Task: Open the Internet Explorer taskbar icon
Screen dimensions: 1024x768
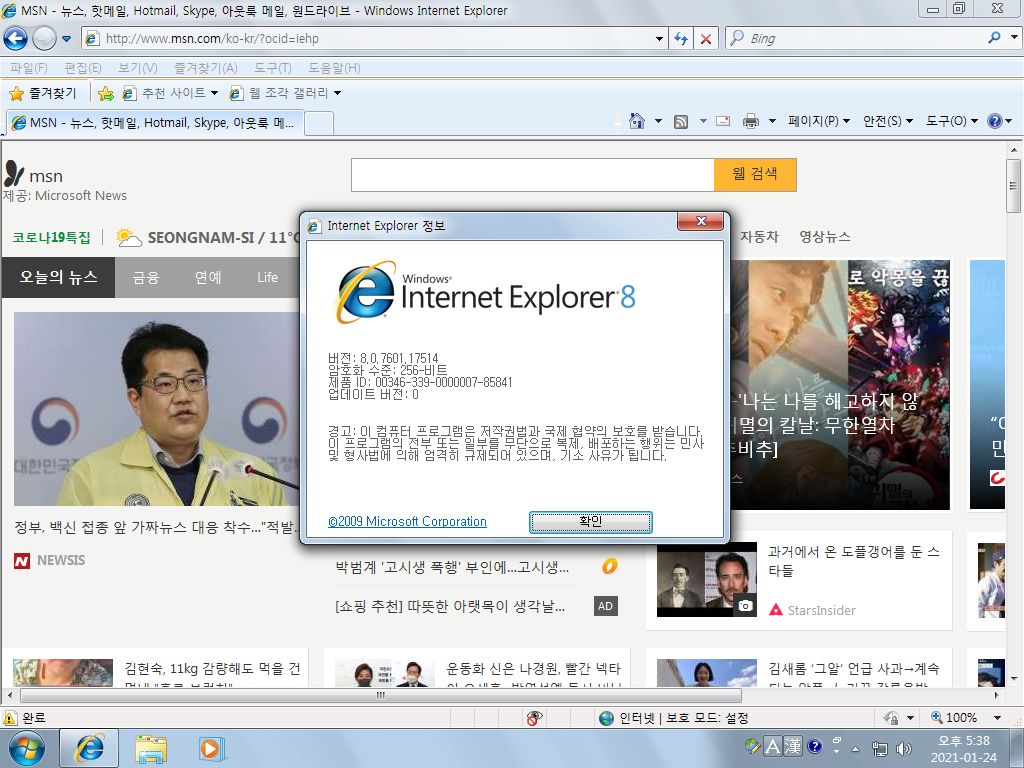Action: (89, 748)
